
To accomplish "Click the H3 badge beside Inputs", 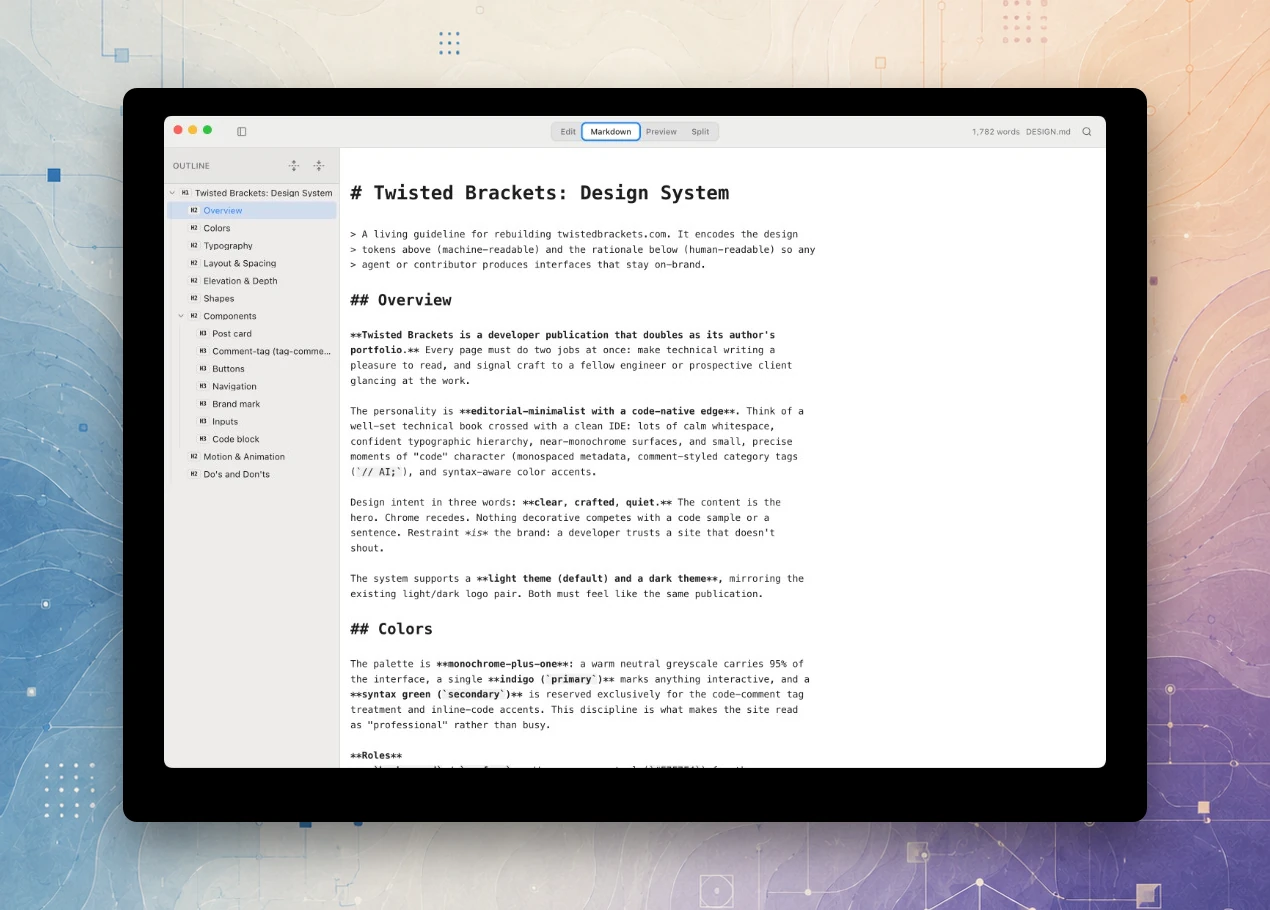I will click(203, 421).
